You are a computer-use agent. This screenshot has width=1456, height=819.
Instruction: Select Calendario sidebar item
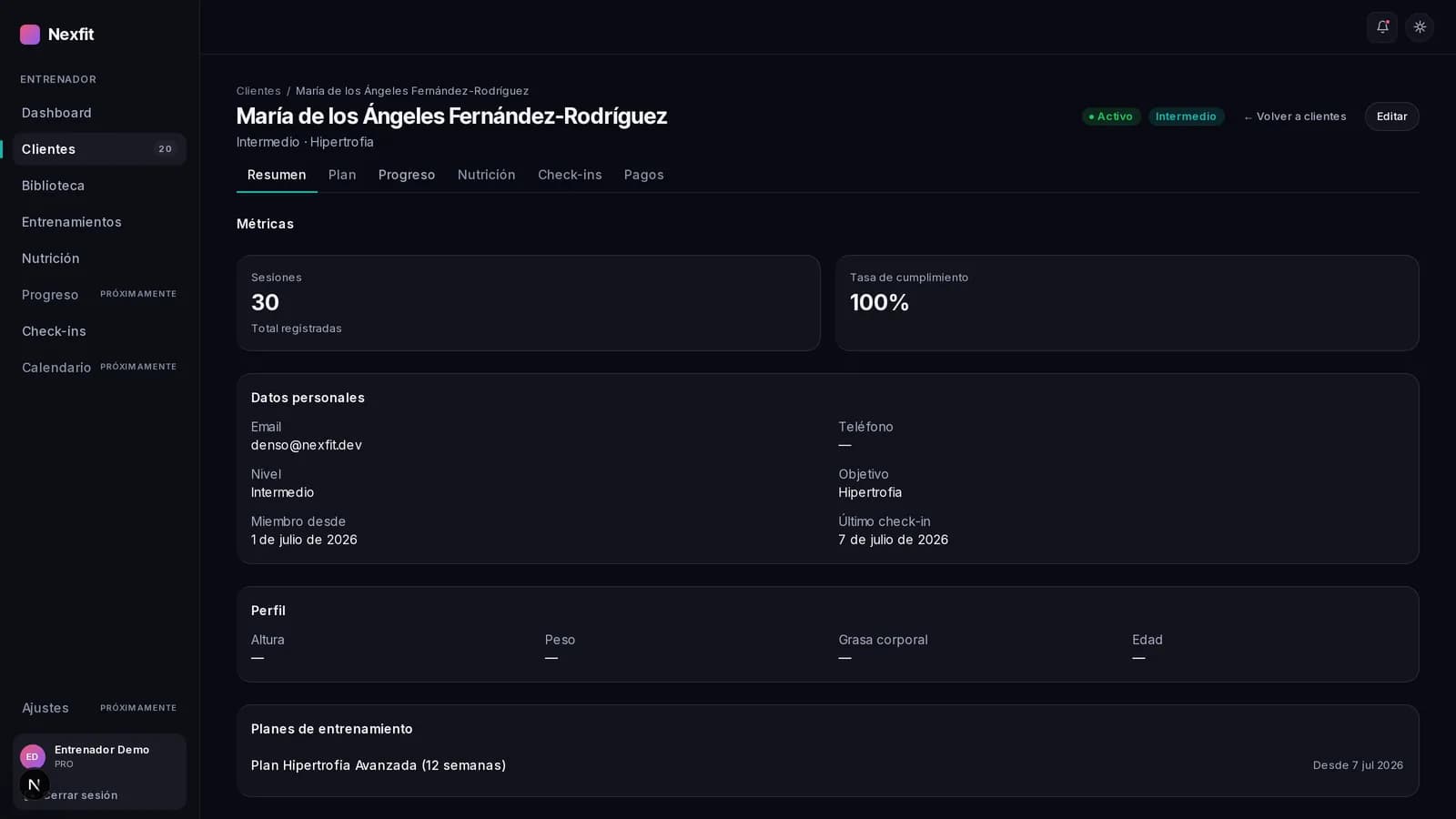(x=99, y=368)
